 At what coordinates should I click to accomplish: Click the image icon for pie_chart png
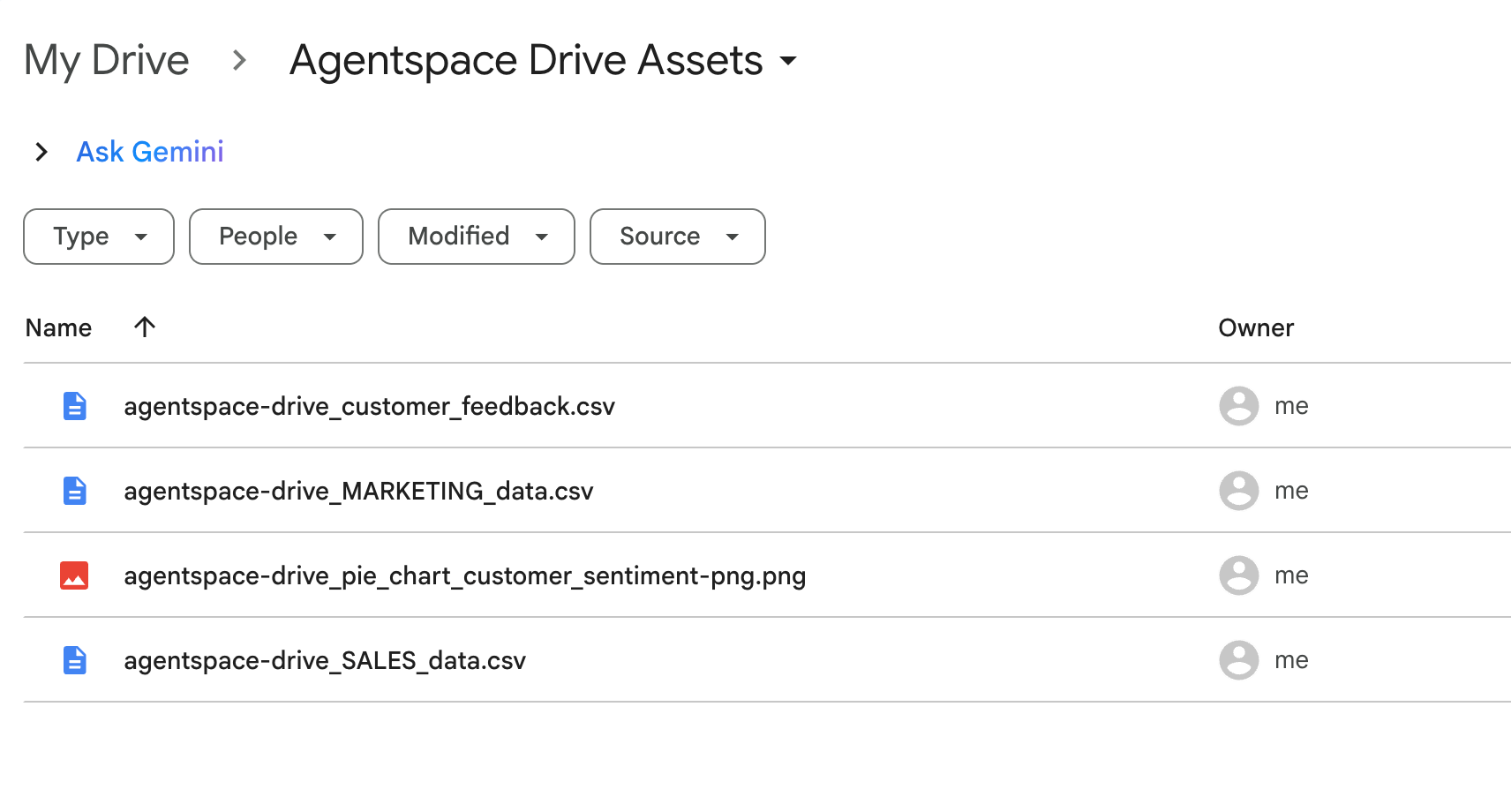(74, 575)
